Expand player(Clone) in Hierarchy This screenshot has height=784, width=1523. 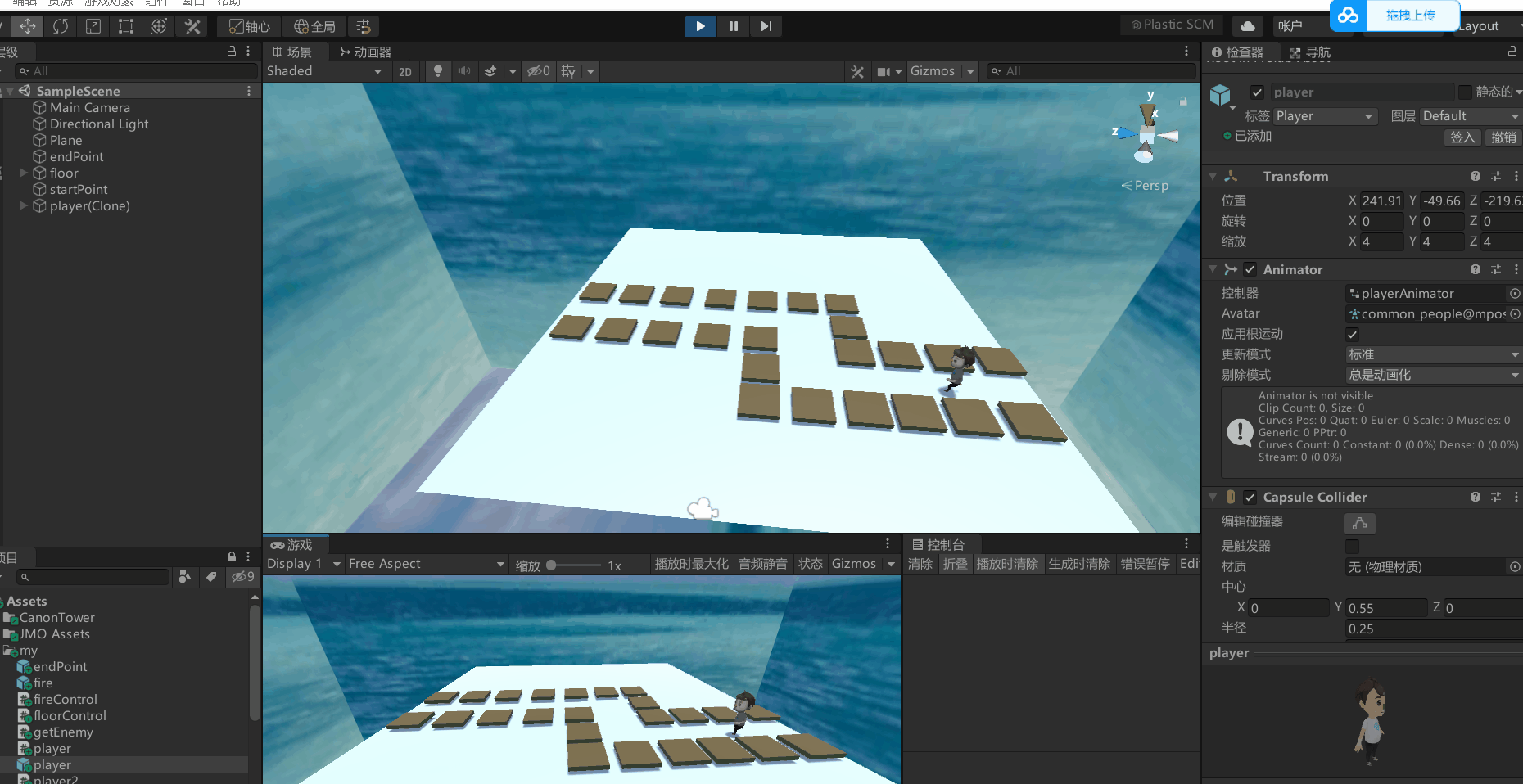[24, 205]
